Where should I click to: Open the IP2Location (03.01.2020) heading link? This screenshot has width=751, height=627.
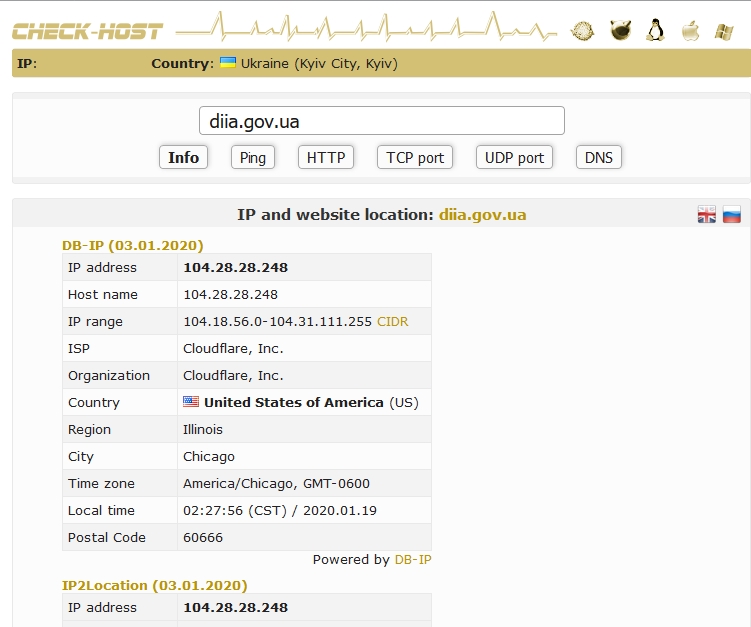point(154,585)
